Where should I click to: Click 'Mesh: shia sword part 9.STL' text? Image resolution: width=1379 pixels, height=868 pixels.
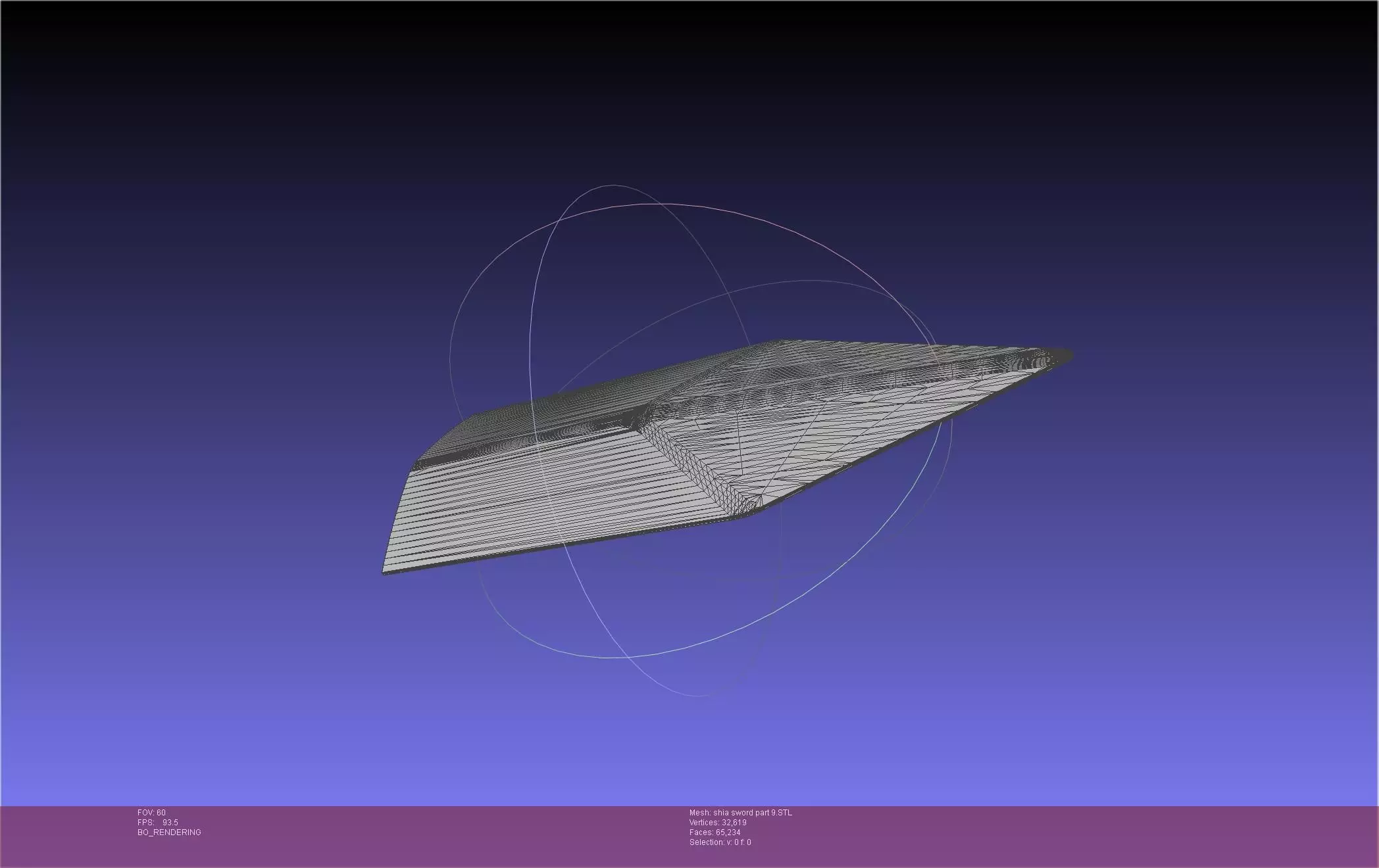(741, 813)
